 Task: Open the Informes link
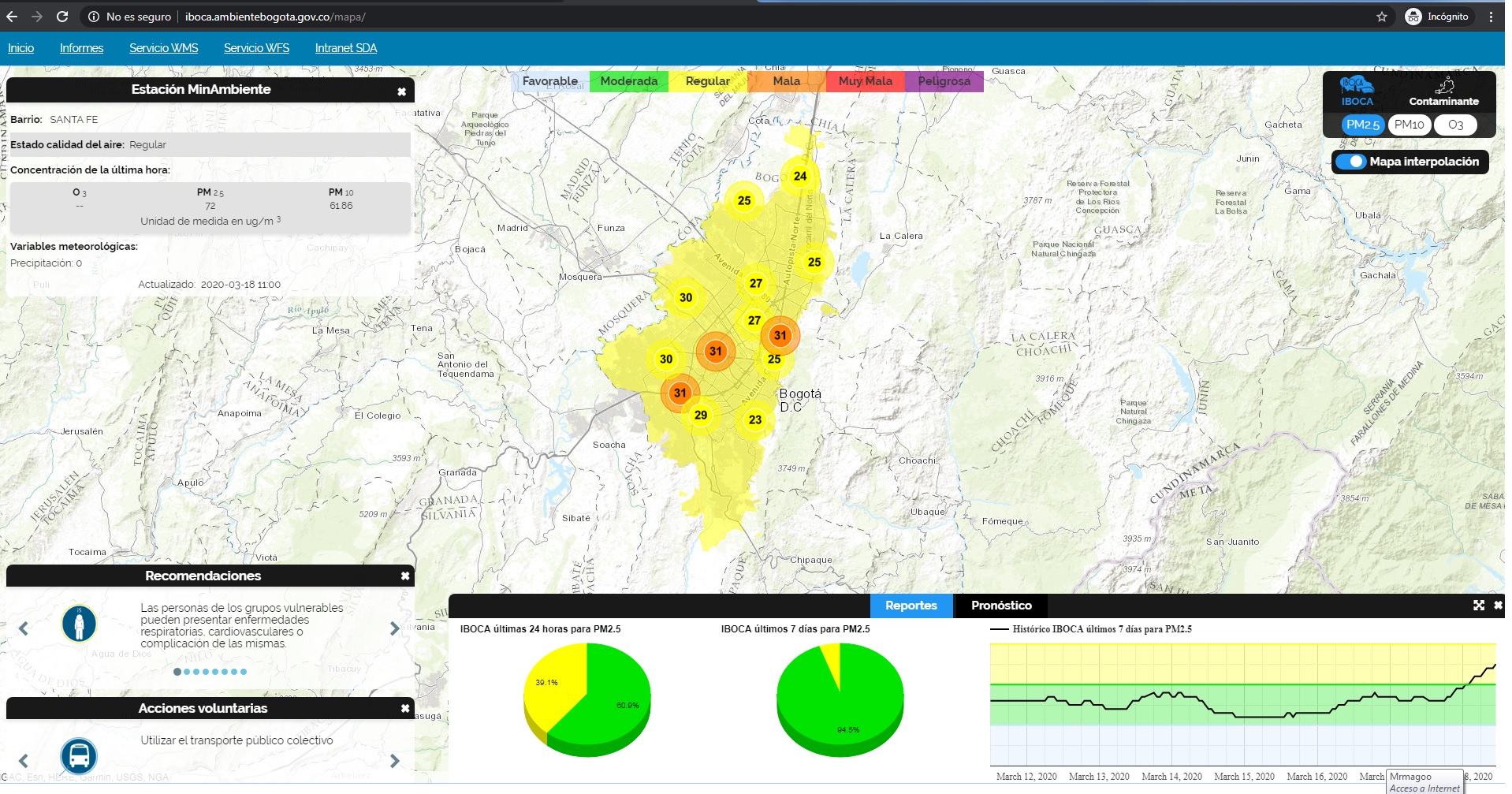point(81,48)
